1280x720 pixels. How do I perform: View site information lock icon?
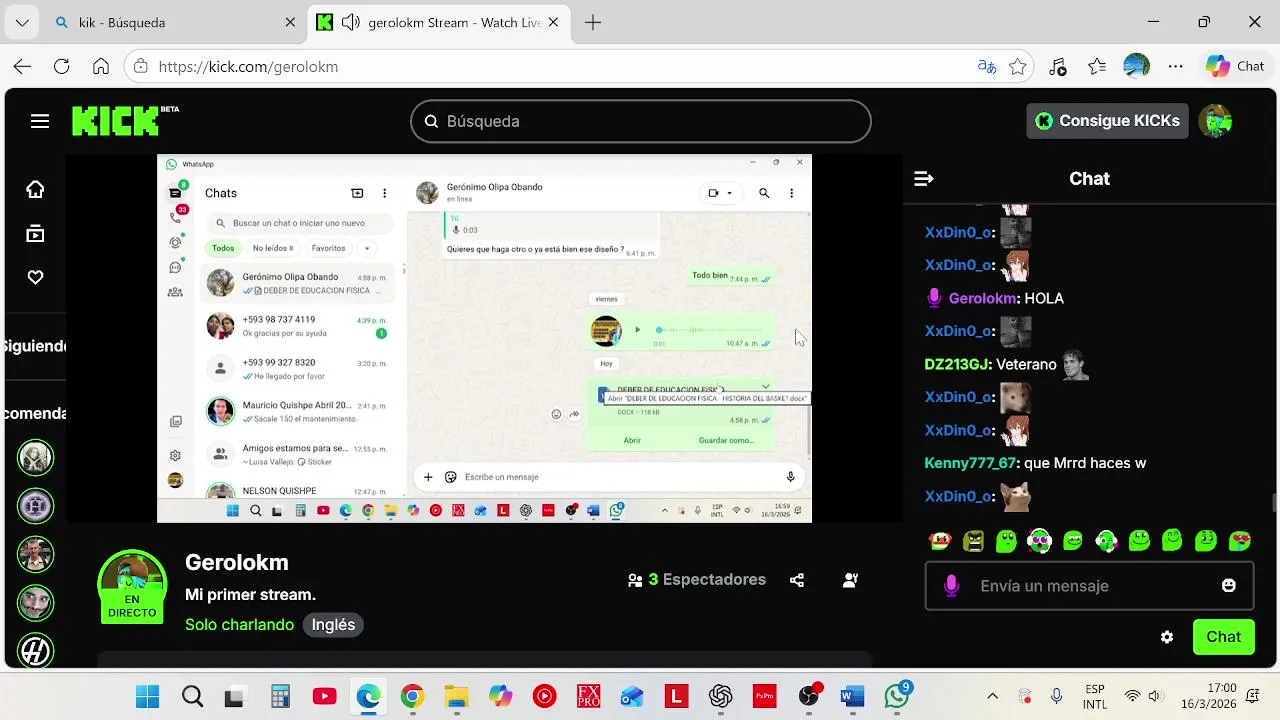[x=141, y=67]
